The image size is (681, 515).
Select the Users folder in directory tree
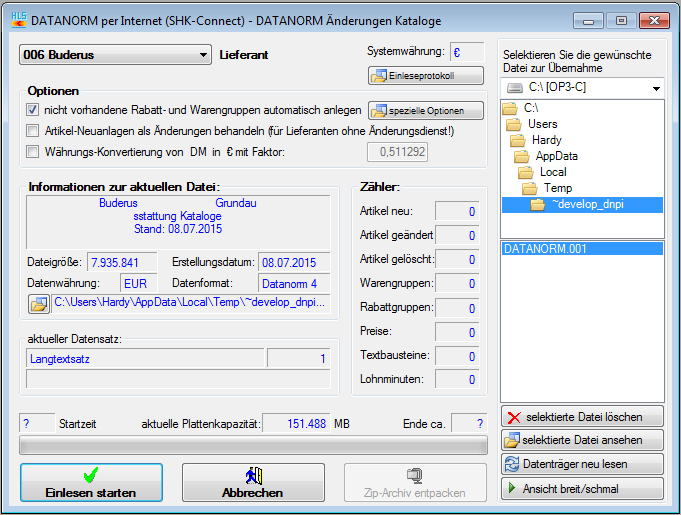[x=543, y=123]
